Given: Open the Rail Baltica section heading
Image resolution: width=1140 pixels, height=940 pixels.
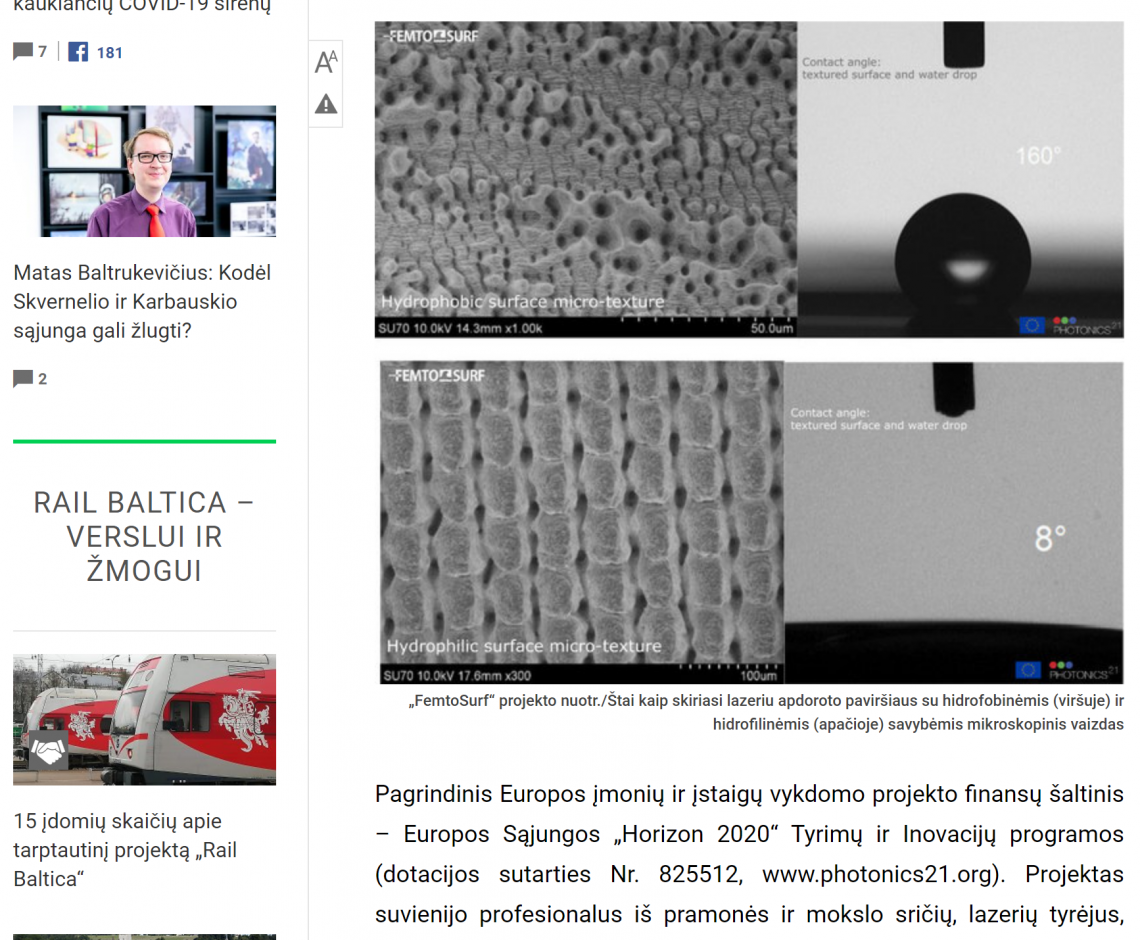Looking at the screenshot, I should 144,537.
